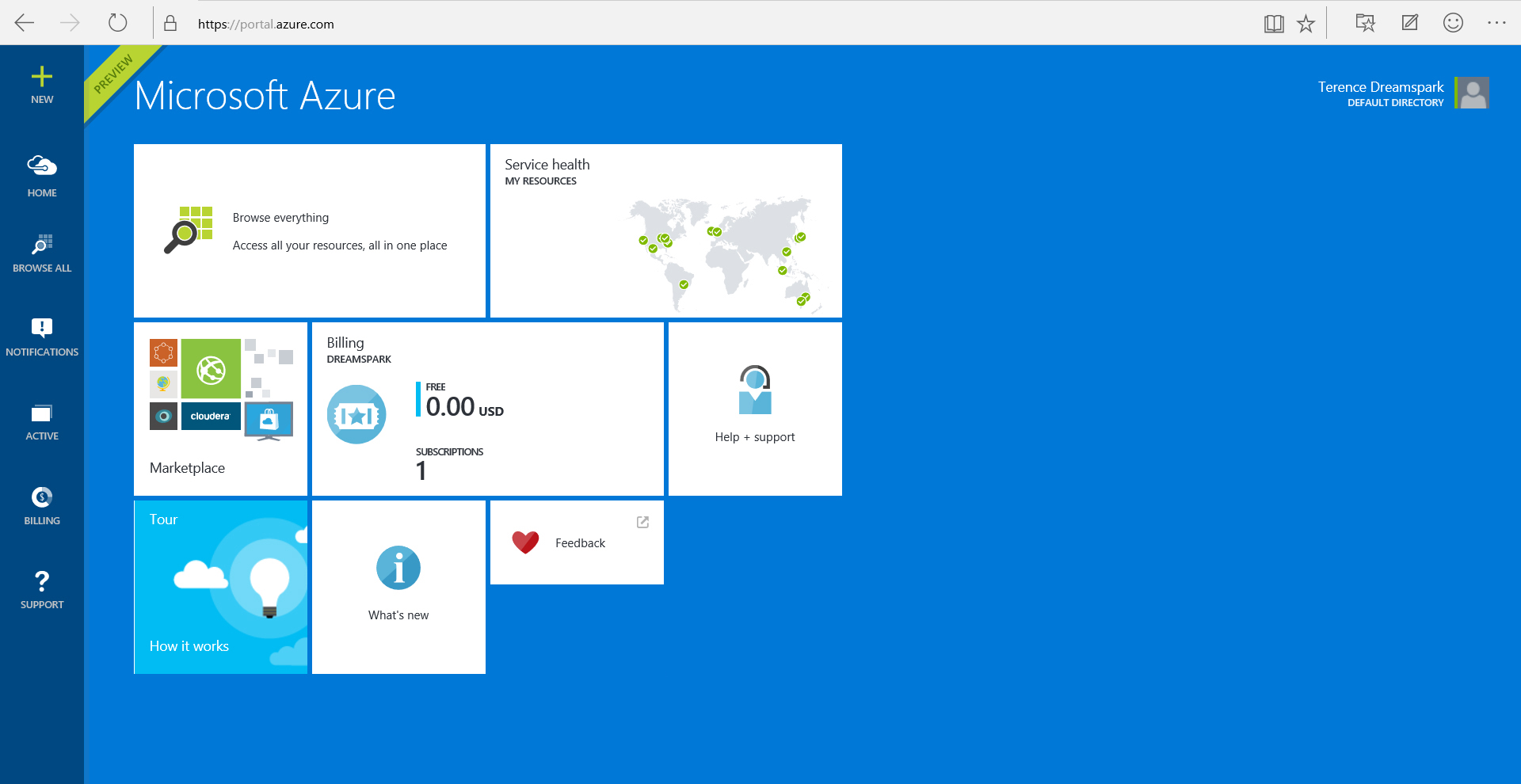Click the green plus NEW icon
The width and height of the screenshot is (1521, 784).
coord(42,77)
